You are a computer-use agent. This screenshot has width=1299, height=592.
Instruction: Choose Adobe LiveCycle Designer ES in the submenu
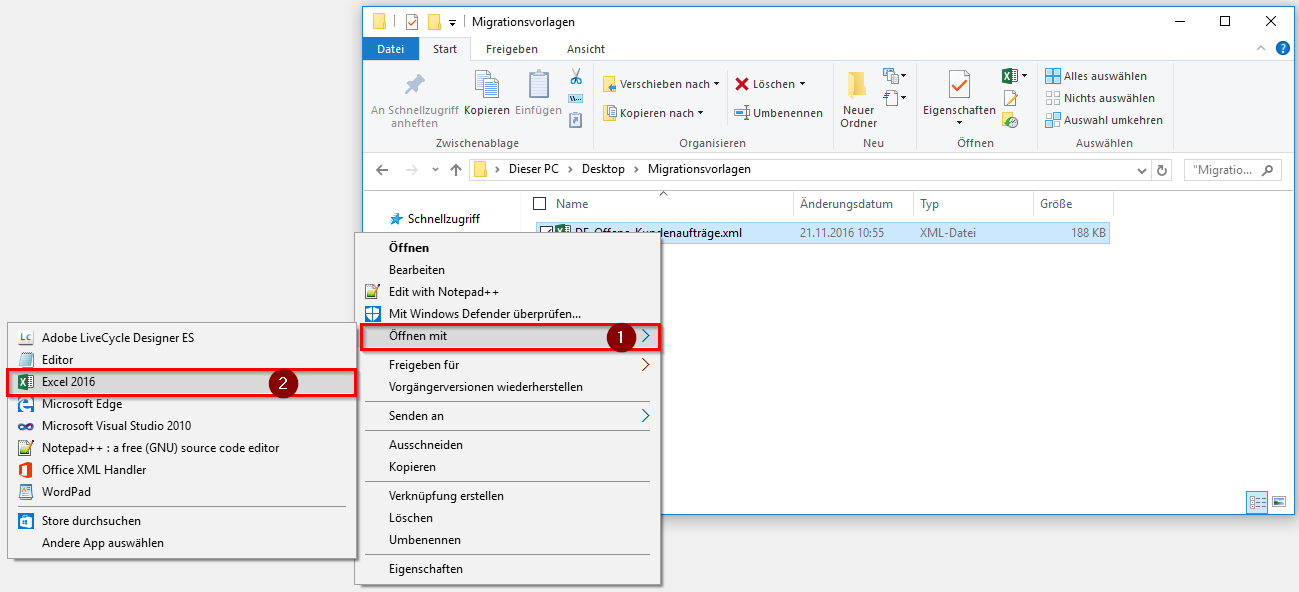[182, 338]
